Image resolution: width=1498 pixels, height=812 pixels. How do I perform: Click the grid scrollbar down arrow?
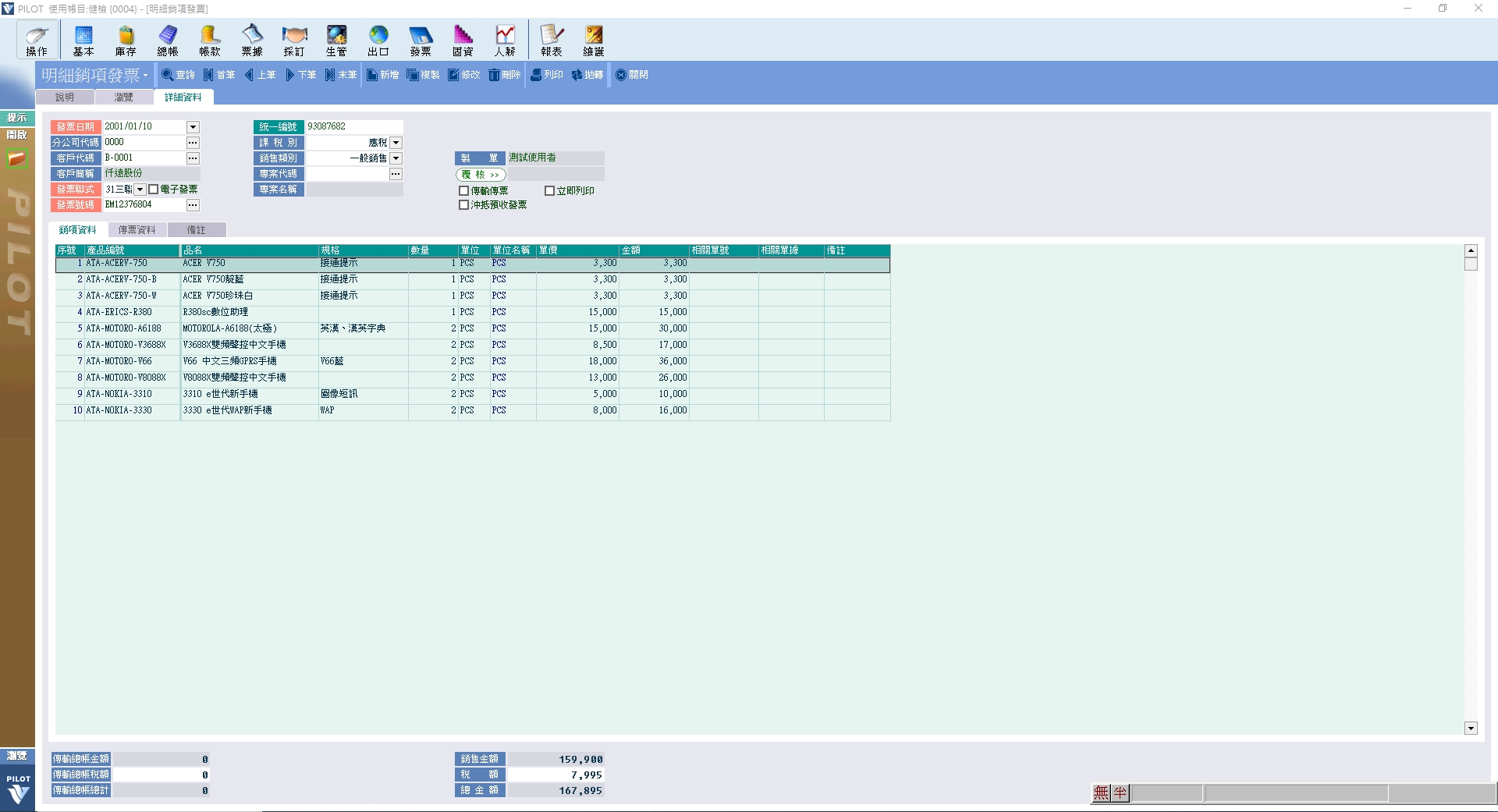[x=1471, y=728]
